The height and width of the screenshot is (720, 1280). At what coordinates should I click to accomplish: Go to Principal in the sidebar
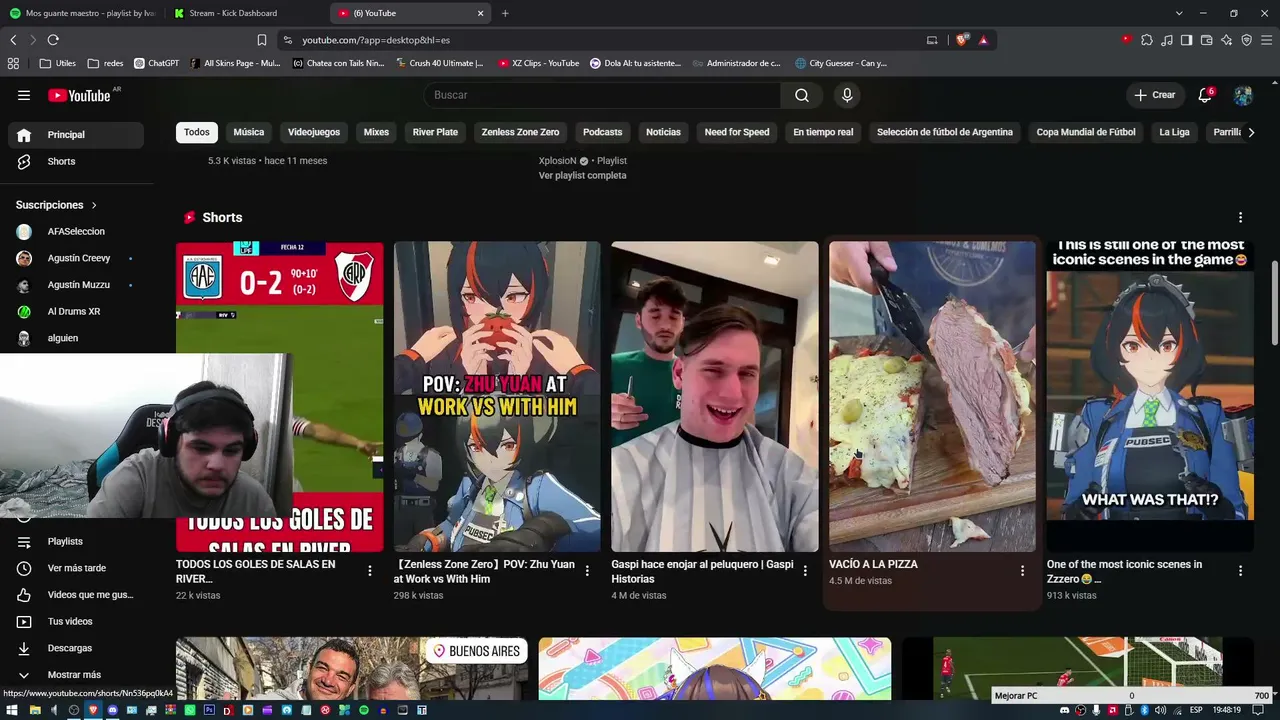[76, 135]
